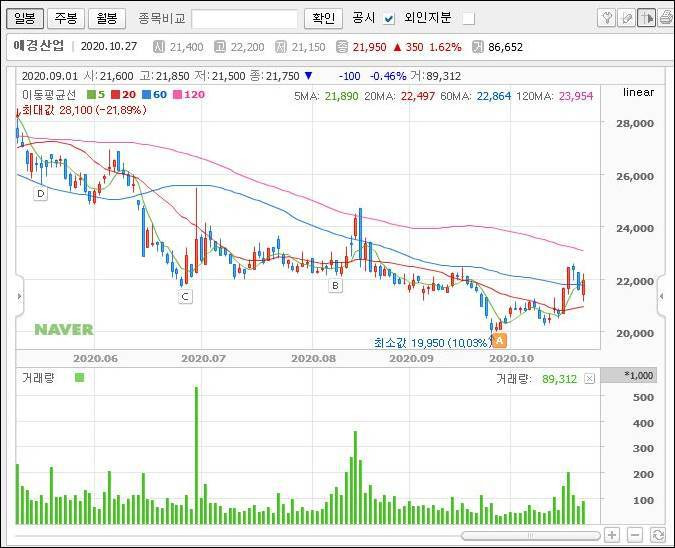675x548 pixels.
Task: Click the 5MA value 21,890
Action: point(341,96)
